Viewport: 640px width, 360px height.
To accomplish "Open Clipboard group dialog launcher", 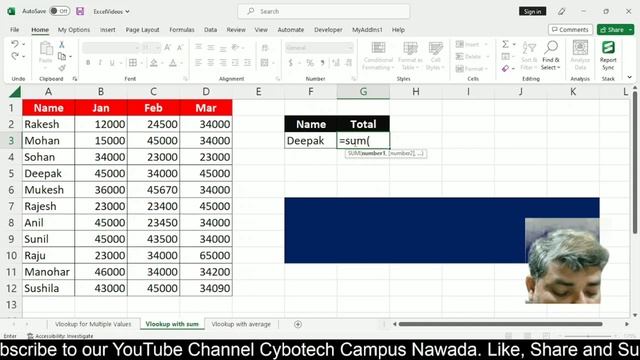I will coord(75,79).
